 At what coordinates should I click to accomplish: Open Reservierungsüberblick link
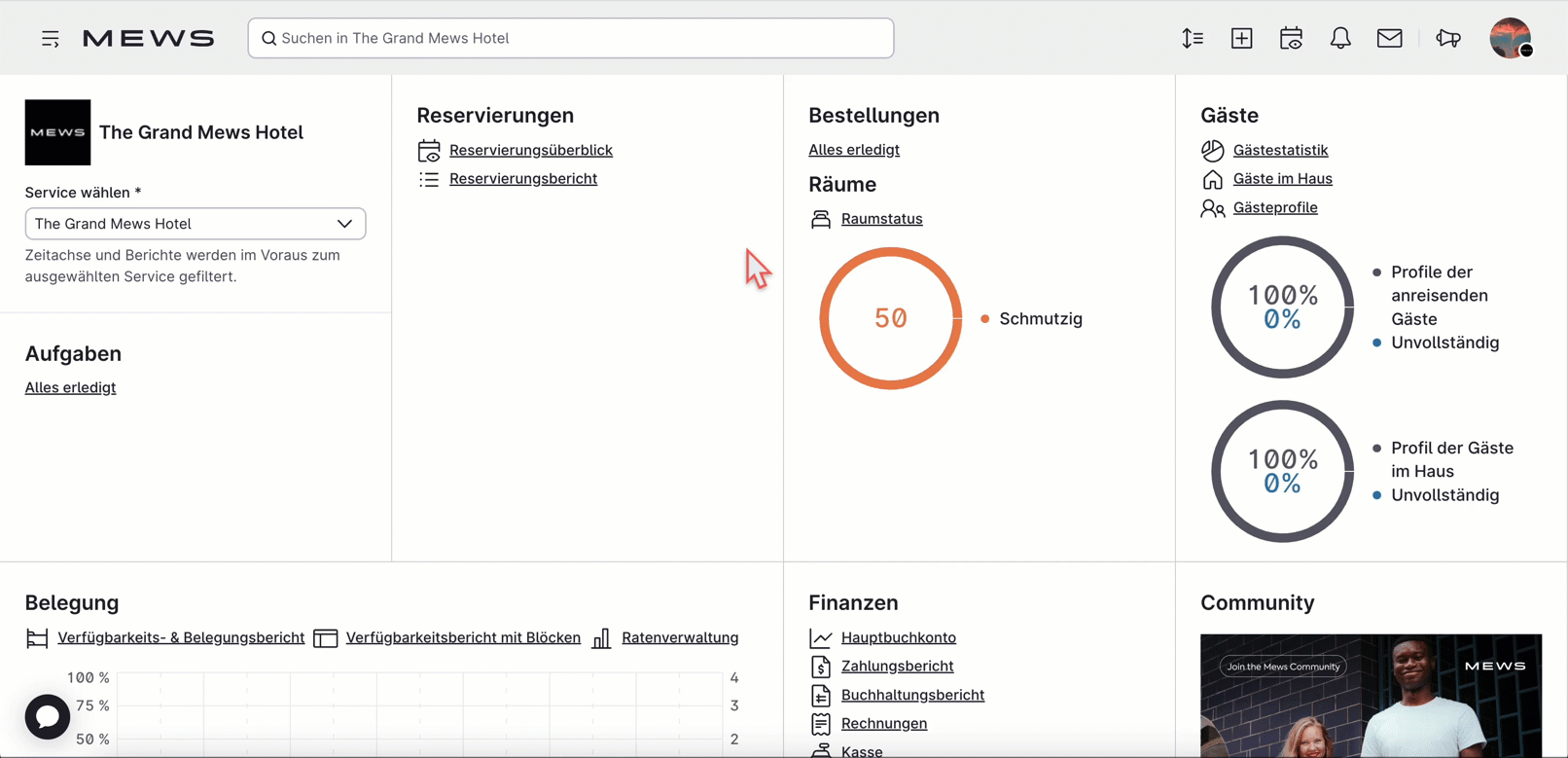530,150
